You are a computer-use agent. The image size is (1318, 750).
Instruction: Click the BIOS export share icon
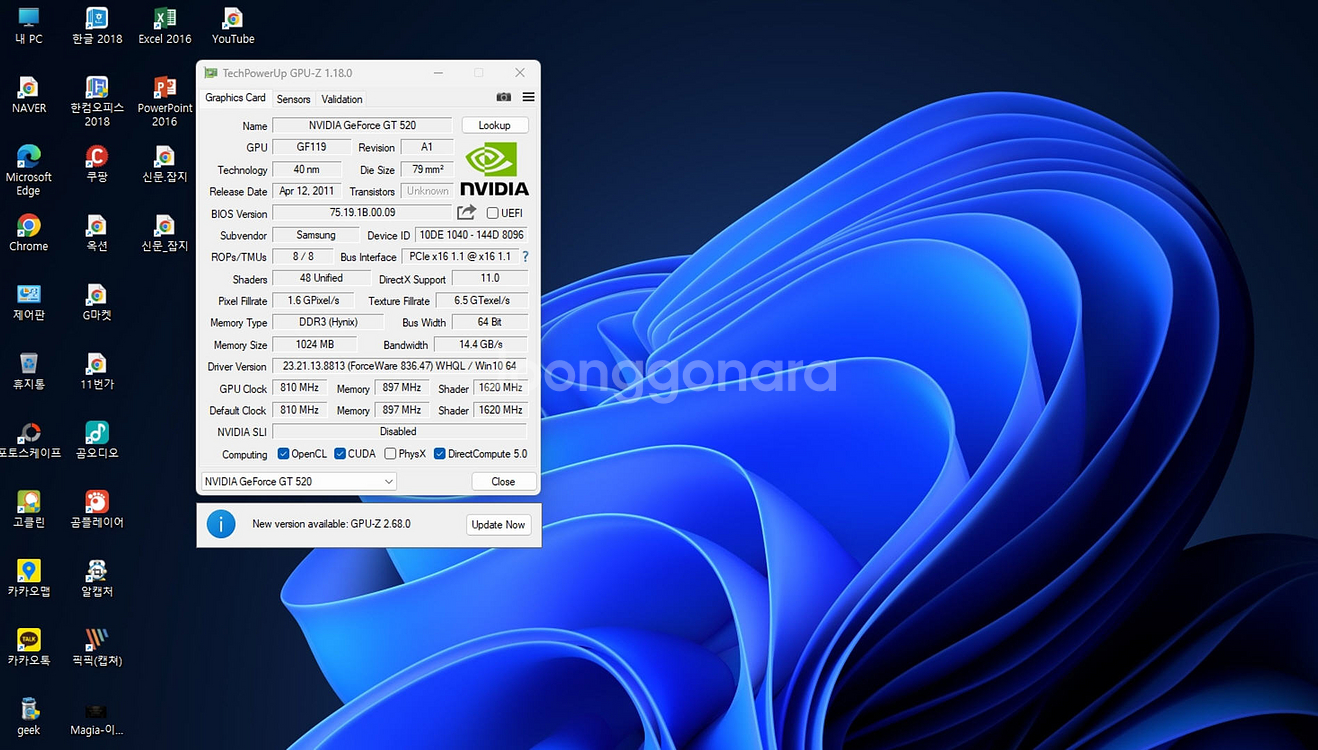tap(466, 213)
